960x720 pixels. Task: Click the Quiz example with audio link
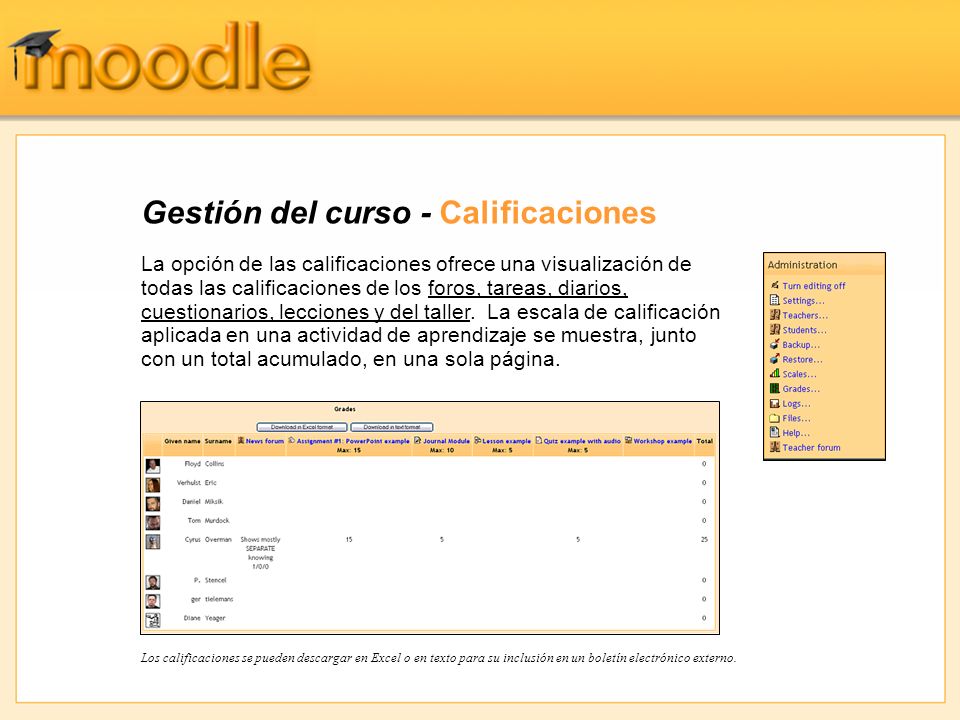click(x=582, y=441)
